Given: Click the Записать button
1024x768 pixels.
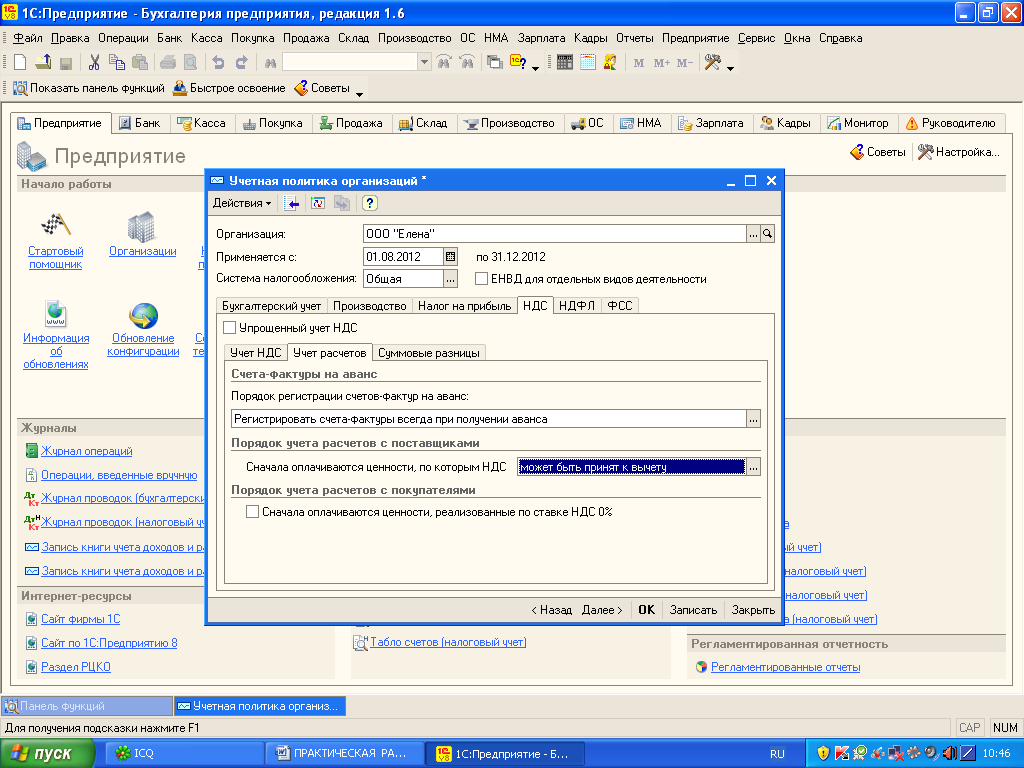Looking at the screenshot, I should pyautogui.click(x=694, y=609).
